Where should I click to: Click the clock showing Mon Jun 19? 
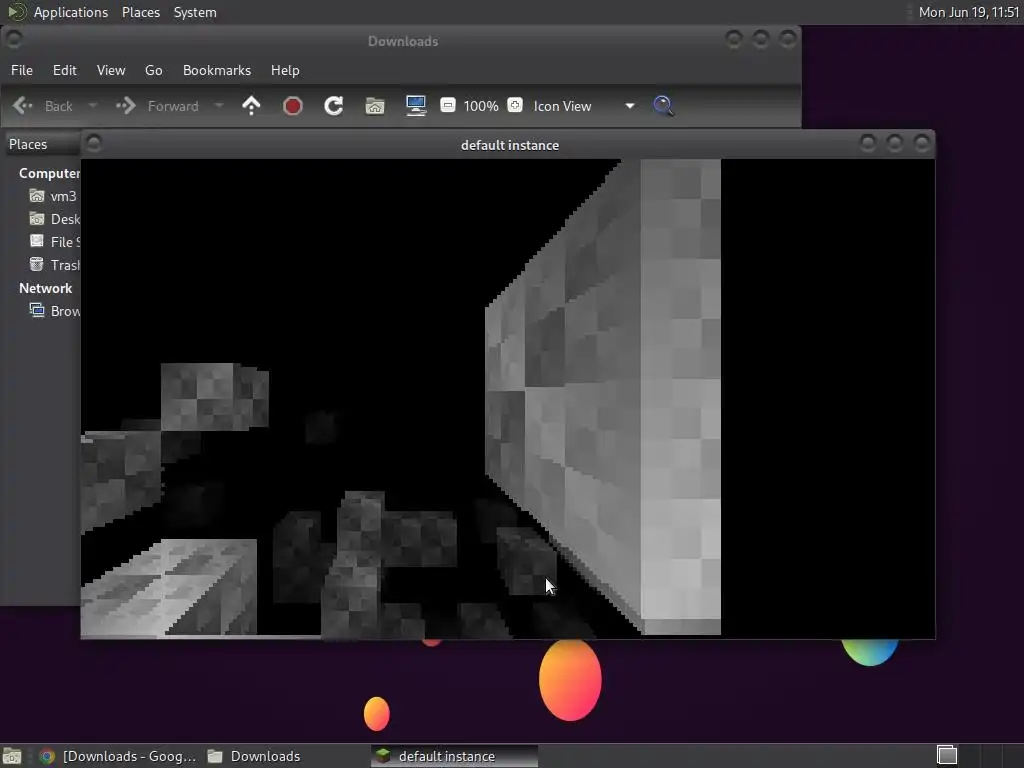pyautogui.click(x=969, y=12)
